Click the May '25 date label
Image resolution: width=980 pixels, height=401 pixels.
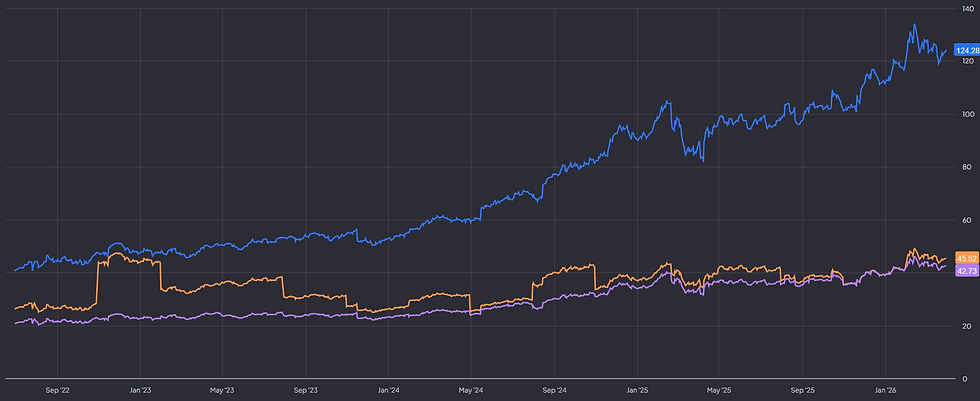(718, 391)
